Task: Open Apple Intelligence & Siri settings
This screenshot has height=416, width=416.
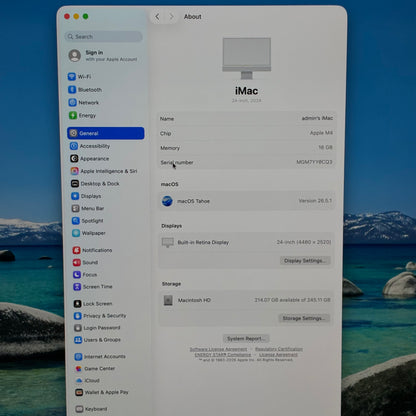Action: 104,171
